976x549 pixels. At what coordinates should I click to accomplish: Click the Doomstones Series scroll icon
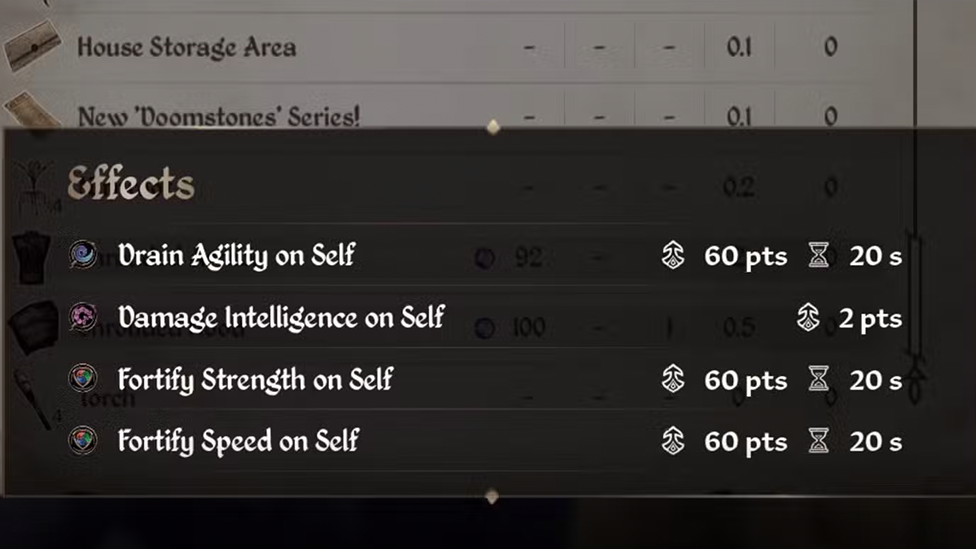point(32,112)
